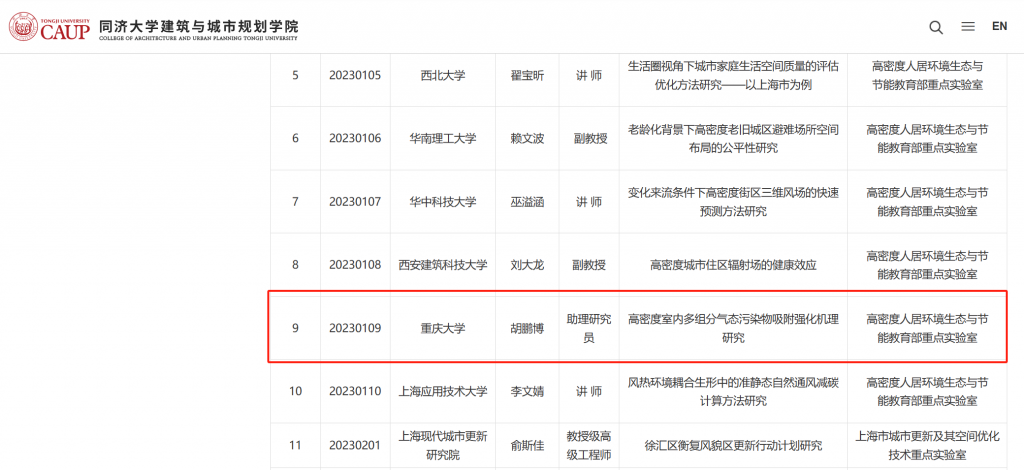Click the search magnifier icon in header
Viewport: 1024px width, 470px height.
[936, 27]
